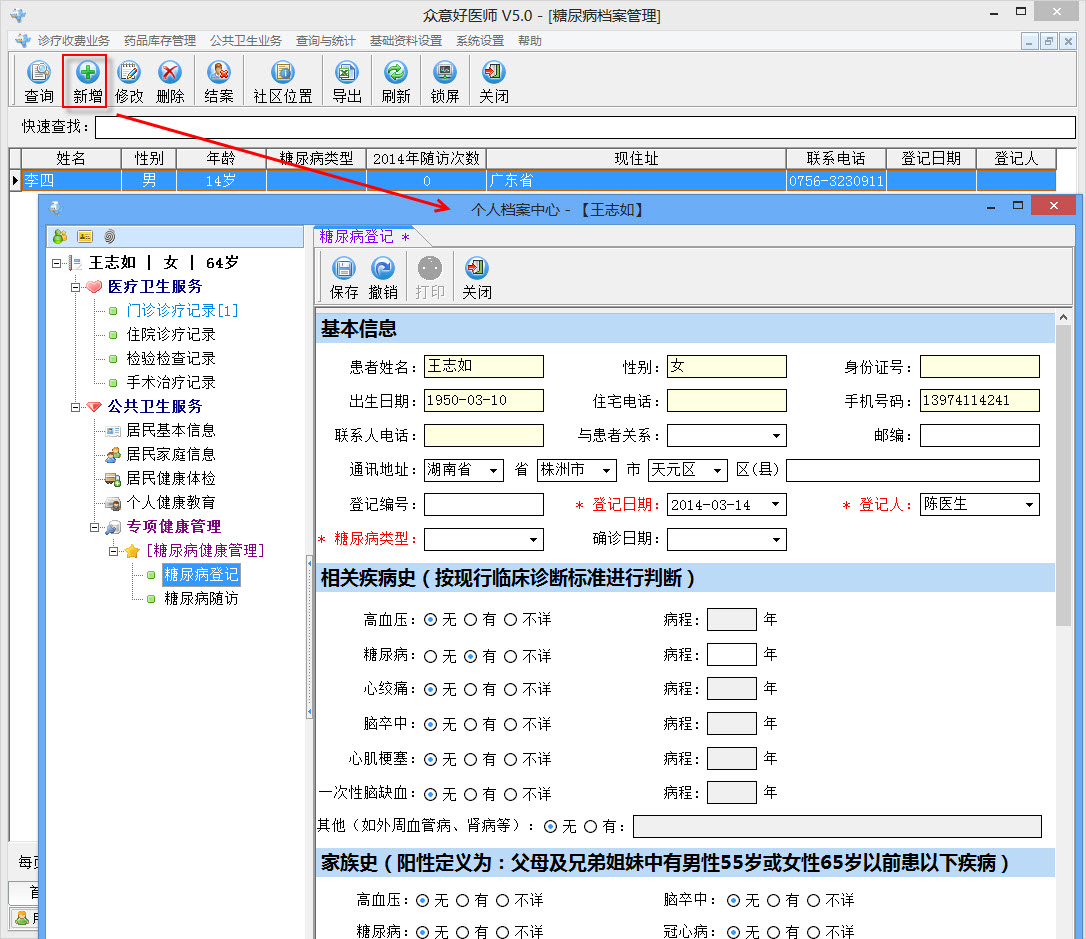Click the 导出 export icon
The width and height of the screenshot is (1086, 939).
point(346,81)
